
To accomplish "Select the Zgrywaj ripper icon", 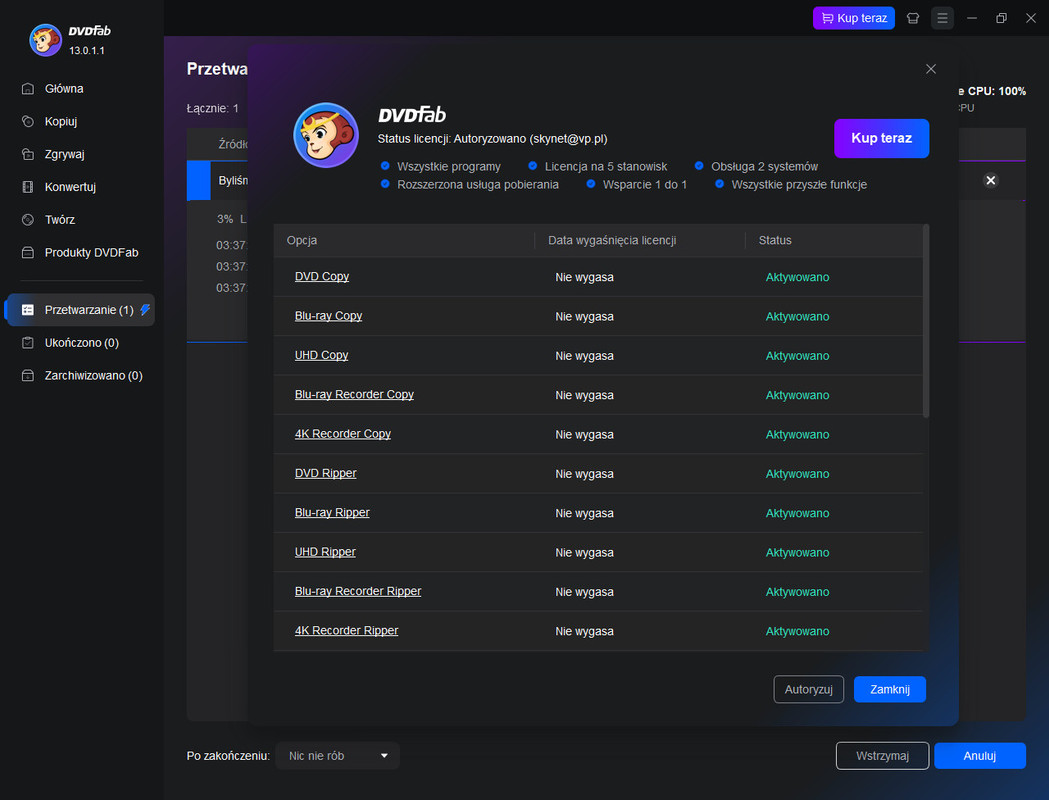I will (x=27, y=154).
